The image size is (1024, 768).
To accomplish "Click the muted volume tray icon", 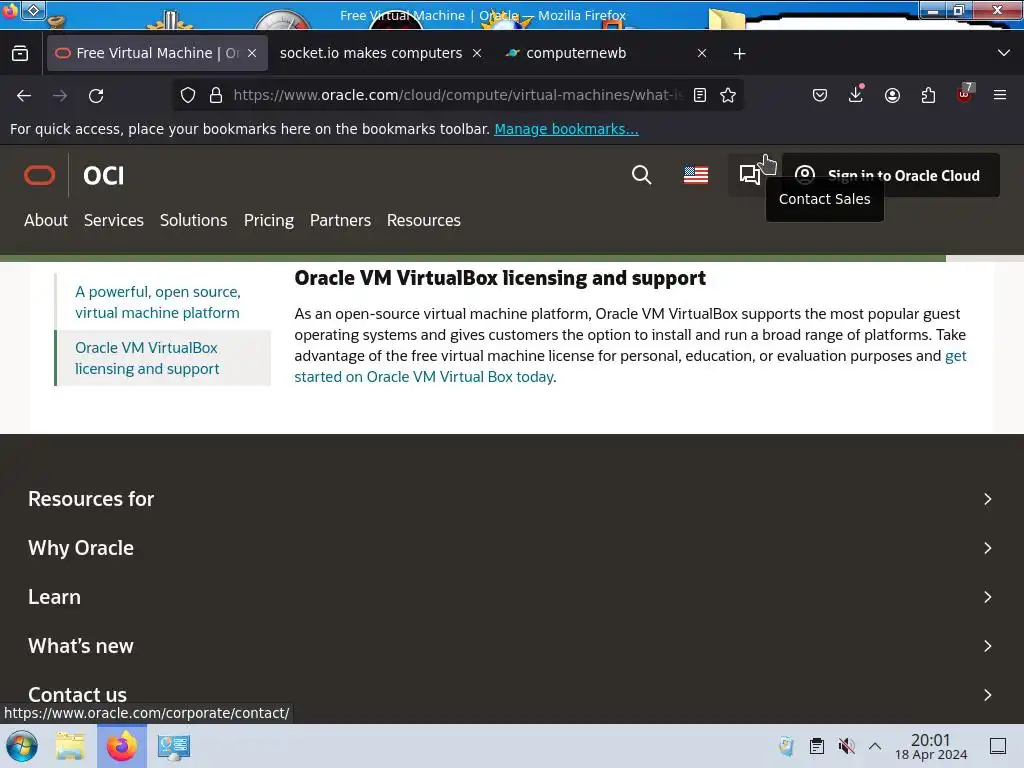I will pyautogui.click(x=846, y=746).
